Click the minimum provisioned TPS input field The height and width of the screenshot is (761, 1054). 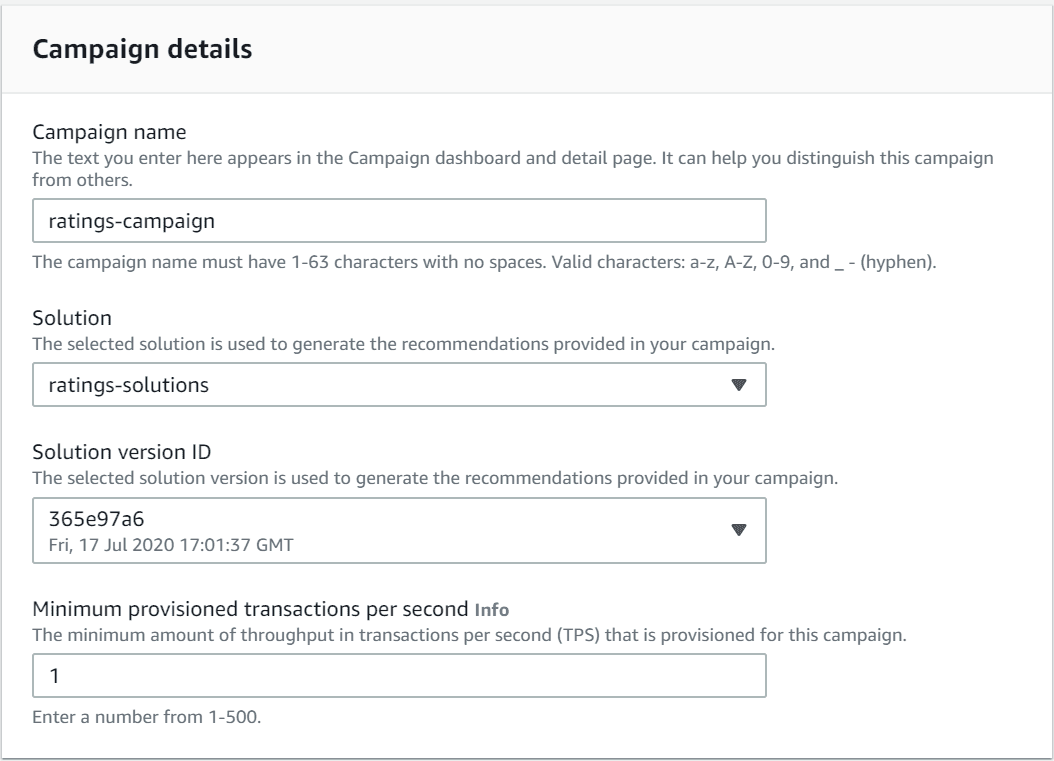pyautogui.click(x=400, y=676)
